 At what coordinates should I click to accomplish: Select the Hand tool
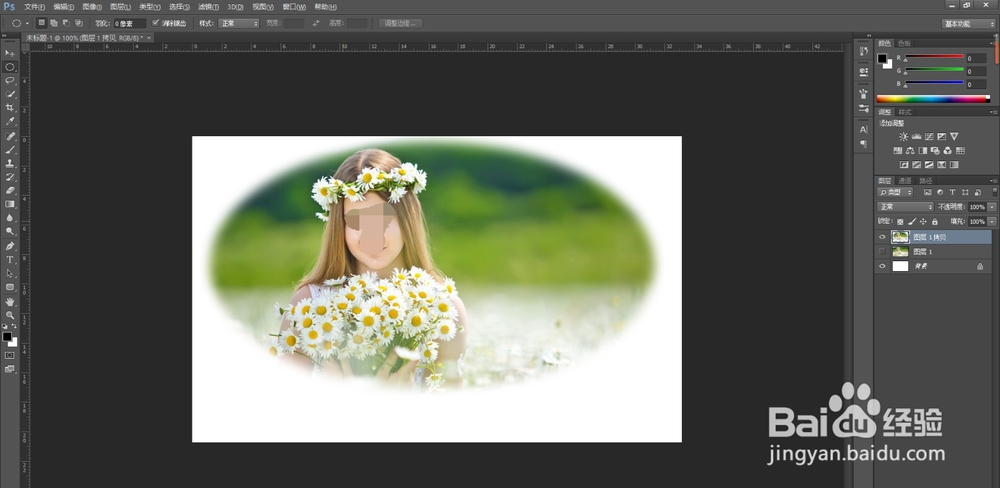point(10,300)
